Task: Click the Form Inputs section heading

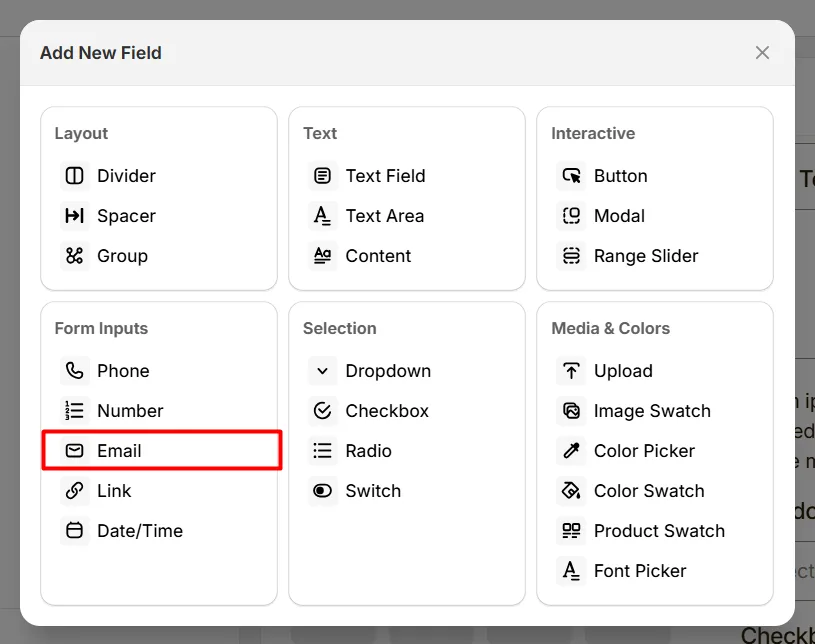Action: [101, 328]
